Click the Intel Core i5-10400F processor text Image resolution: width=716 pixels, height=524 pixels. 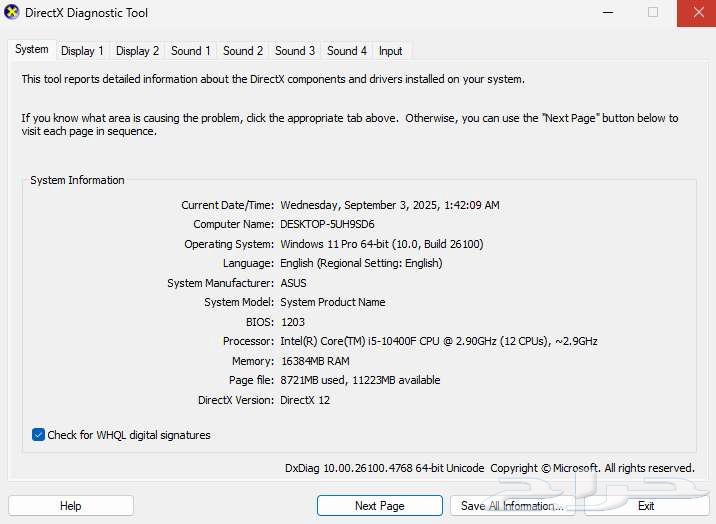coord(438,341)
